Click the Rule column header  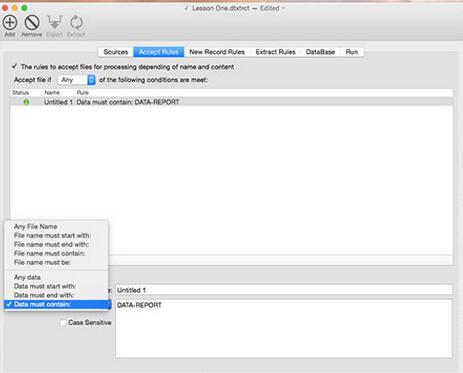click(x=83, y=92)
